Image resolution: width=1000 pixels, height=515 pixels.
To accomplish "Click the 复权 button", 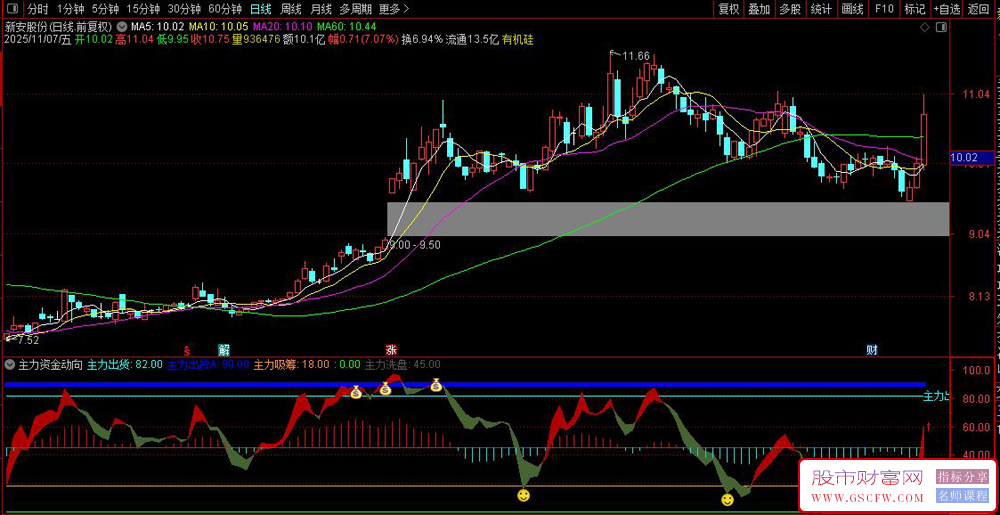I will tap(728, 9).
